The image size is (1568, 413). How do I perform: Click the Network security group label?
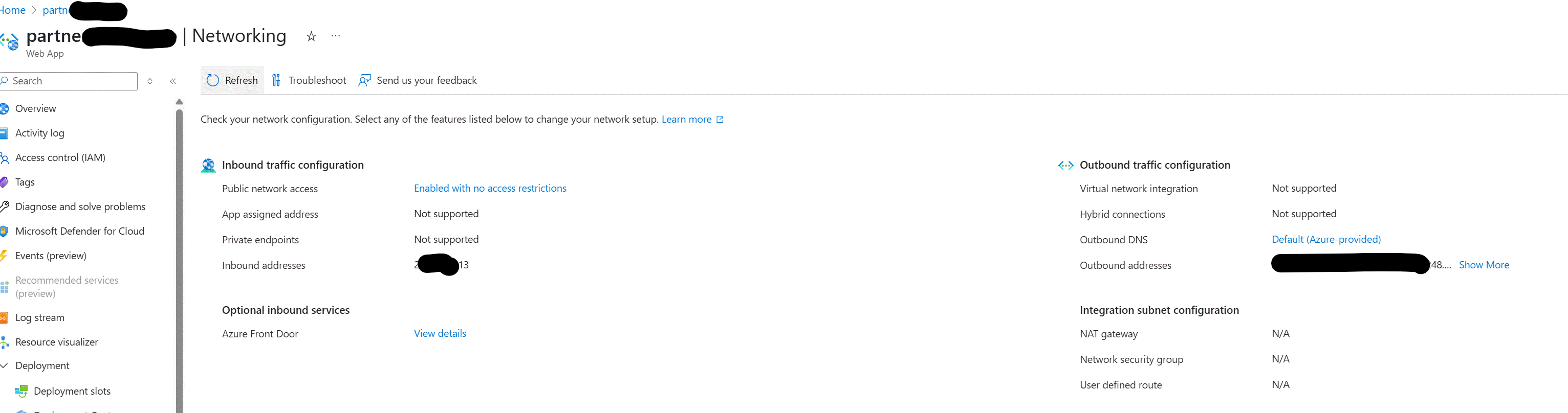click(x=1131, y=359)
